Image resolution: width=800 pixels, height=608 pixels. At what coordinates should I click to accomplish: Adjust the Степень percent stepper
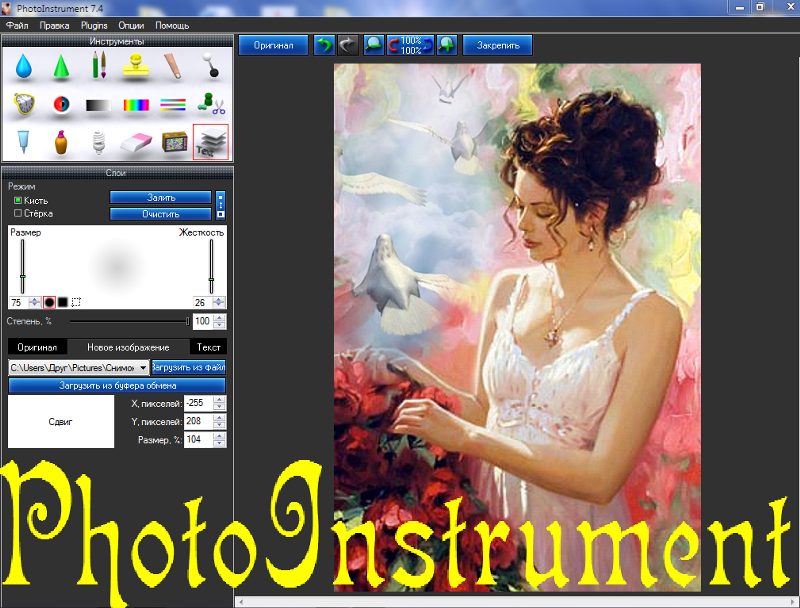219,321
